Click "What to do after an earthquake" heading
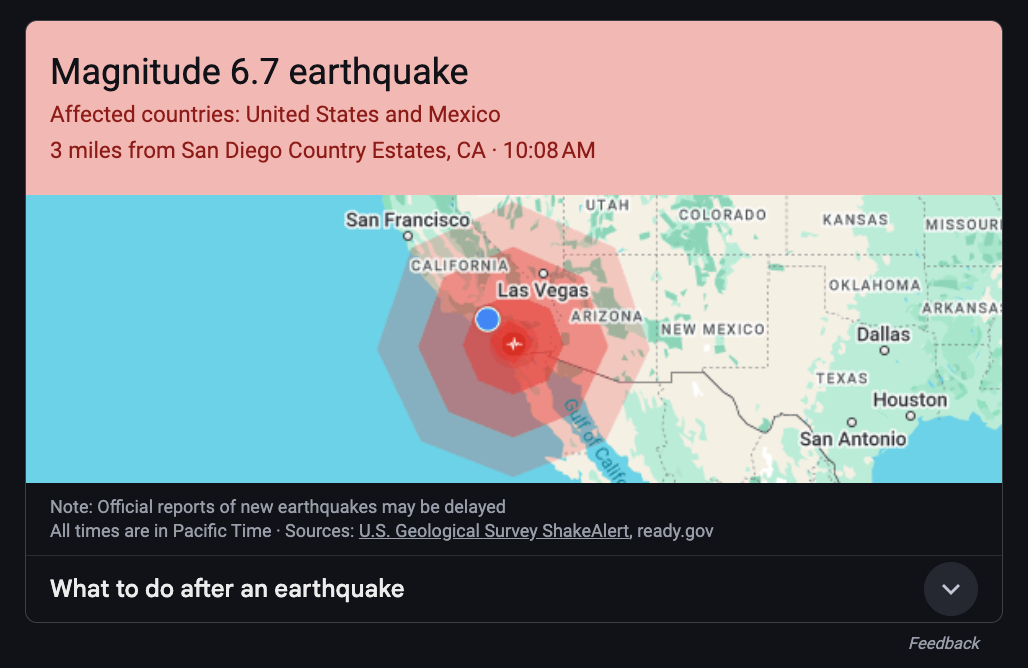Image resolution: width=1028 pixels, height=668 pixels. (x=227, y=589)
